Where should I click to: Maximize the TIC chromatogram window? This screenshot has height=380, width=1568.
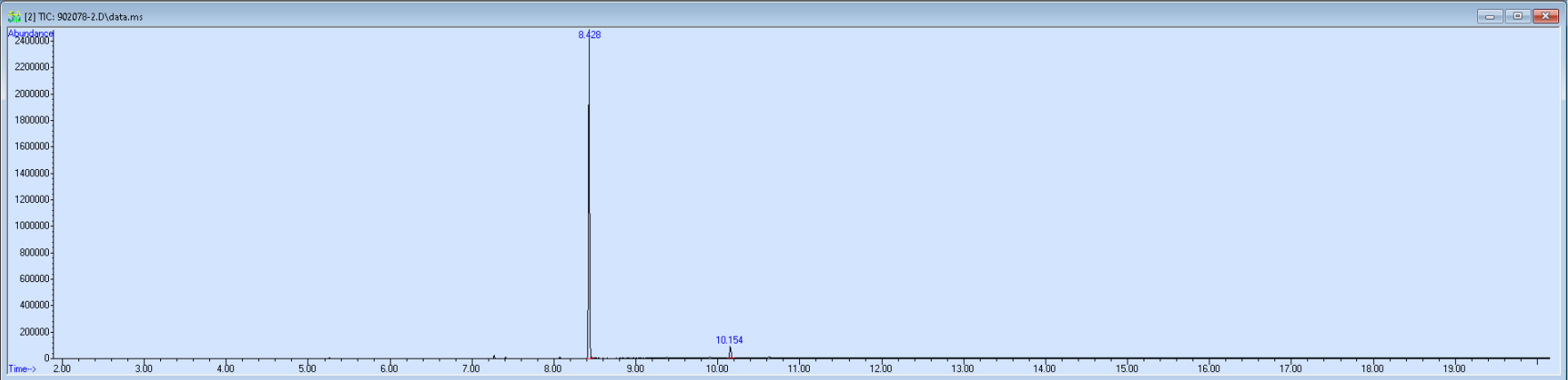pyautogui.click(x=1517, y=16)
